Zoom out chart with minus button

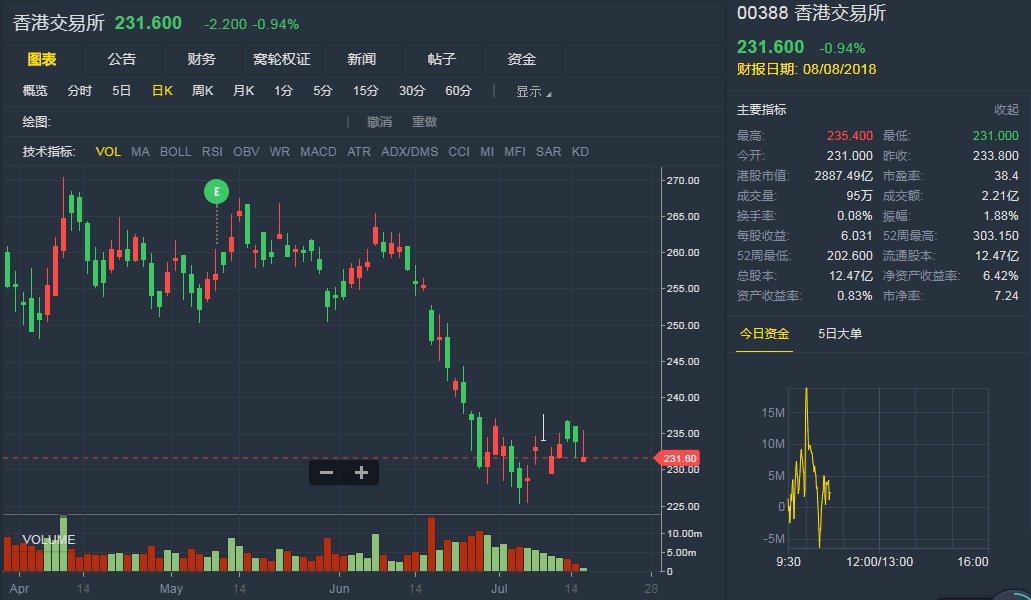pos(326,473)
